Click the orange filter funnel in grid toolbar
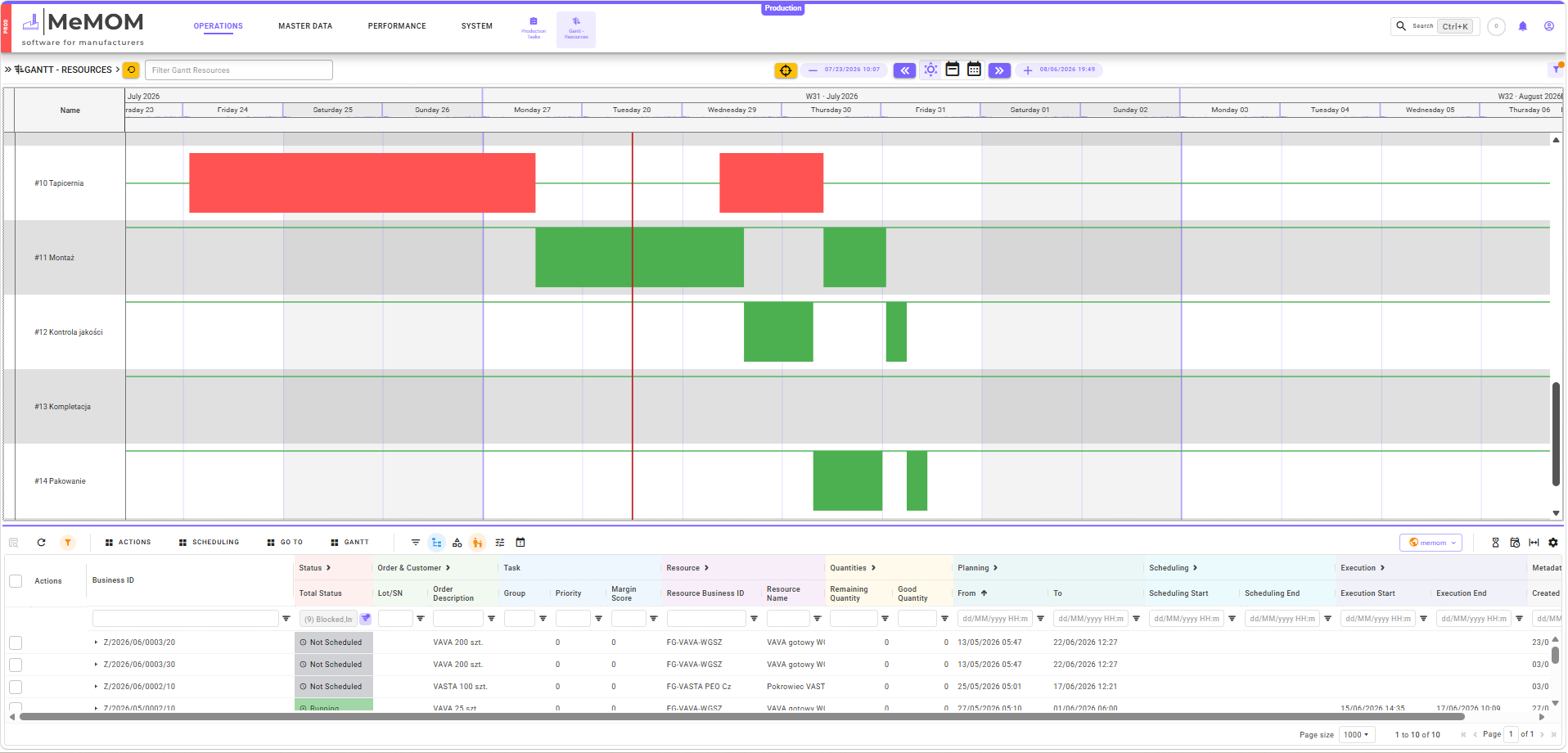The image size is (1568, 753). tap(68, 543)
